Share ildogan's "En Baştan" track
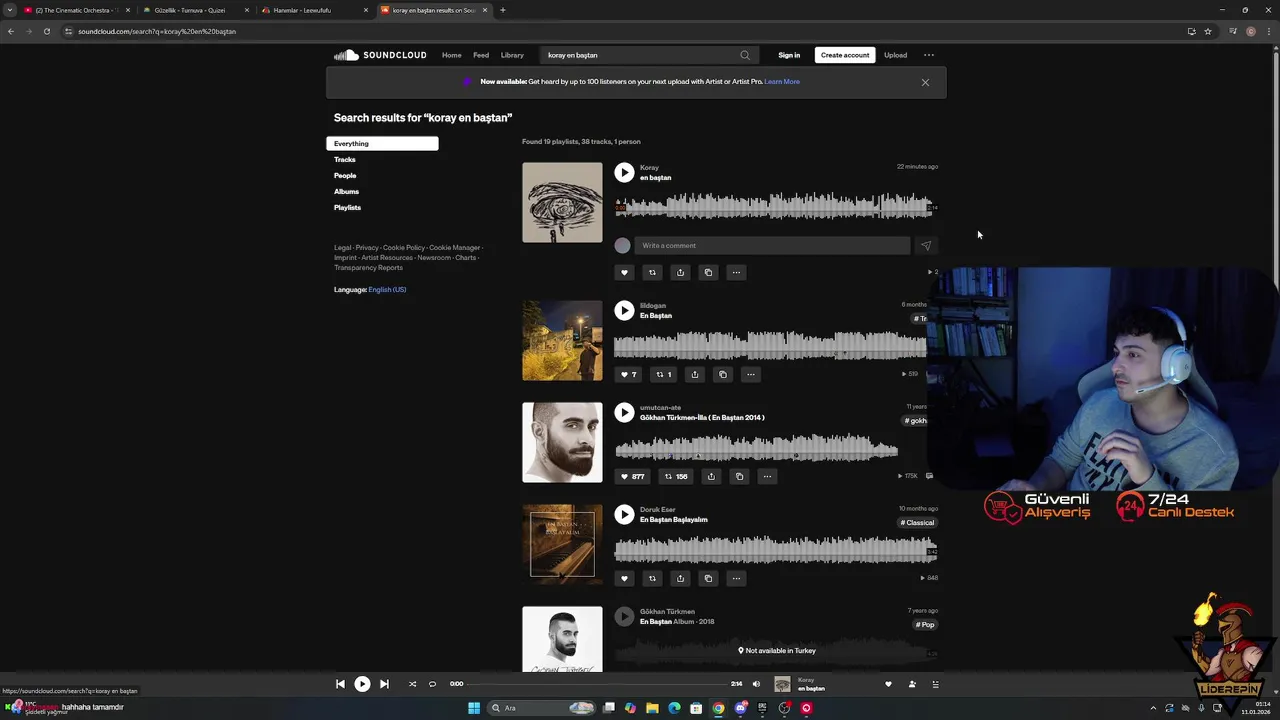 [695, 374]
